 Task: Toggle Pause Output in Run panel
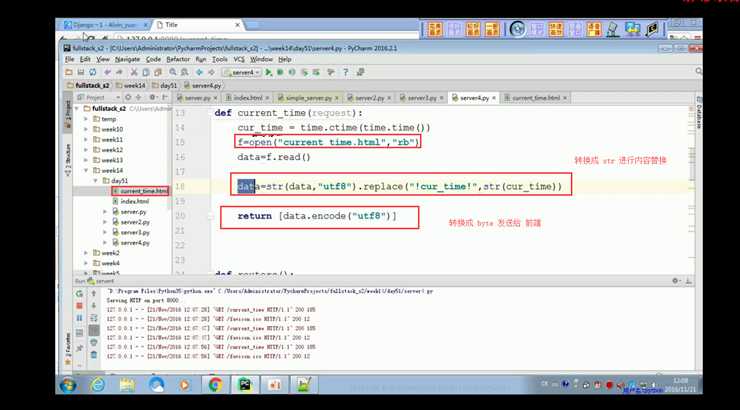79,318
